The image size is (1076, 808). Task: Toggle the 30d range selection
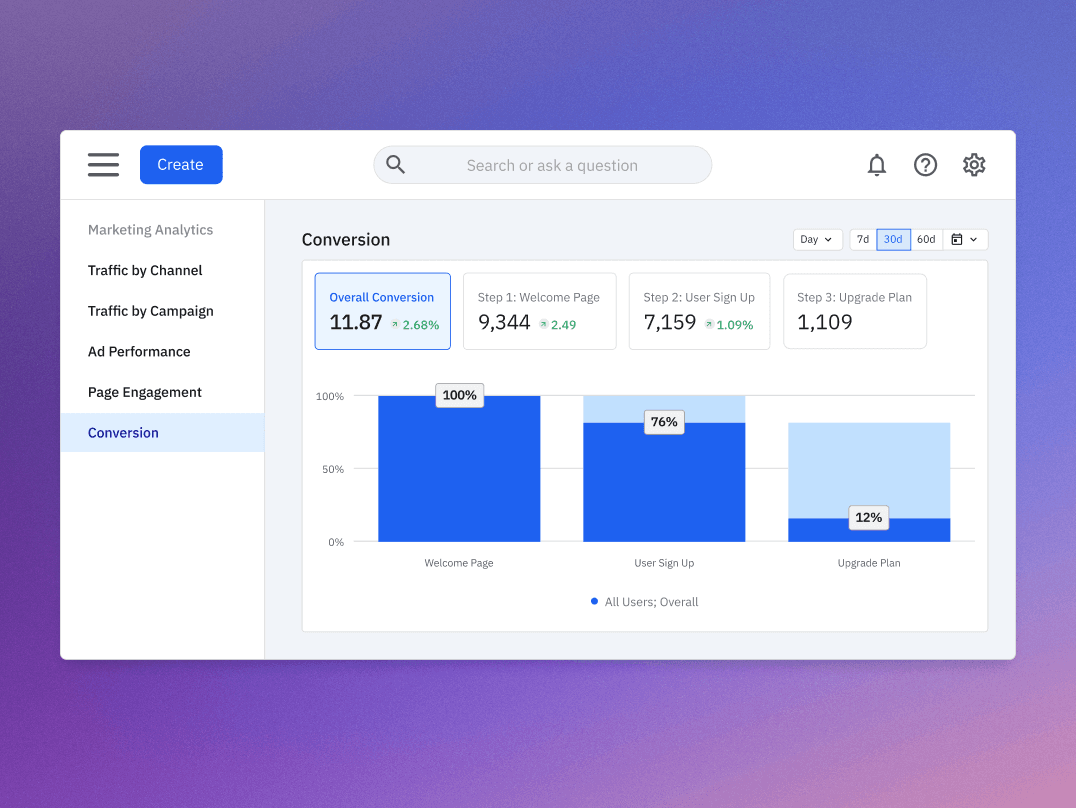pyautogui.click(x=893, y=239)
